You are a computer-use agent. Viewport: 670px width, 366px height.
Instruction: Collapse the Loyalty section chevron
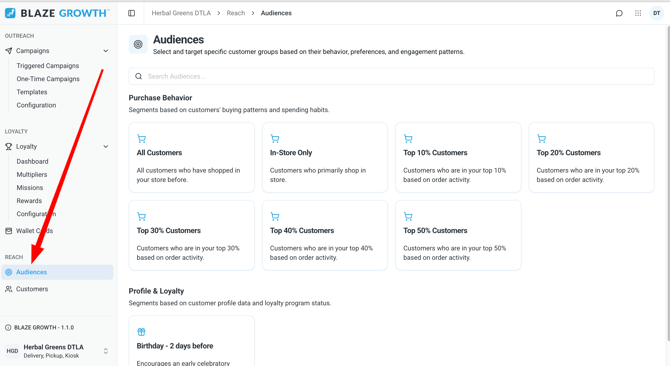(106, 146)
